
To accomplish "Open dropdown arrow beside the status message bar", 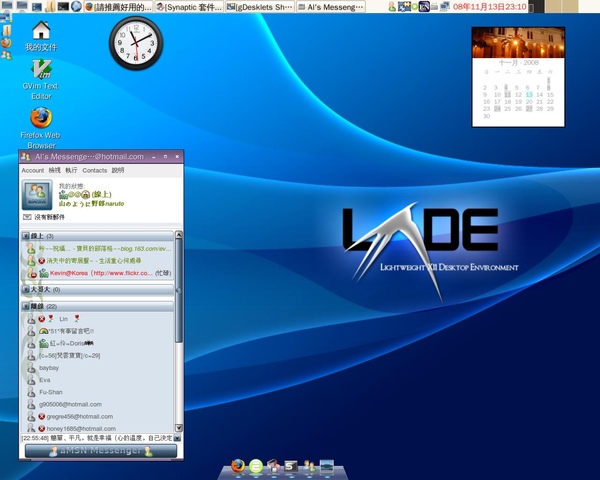I will tap(177, 438).
